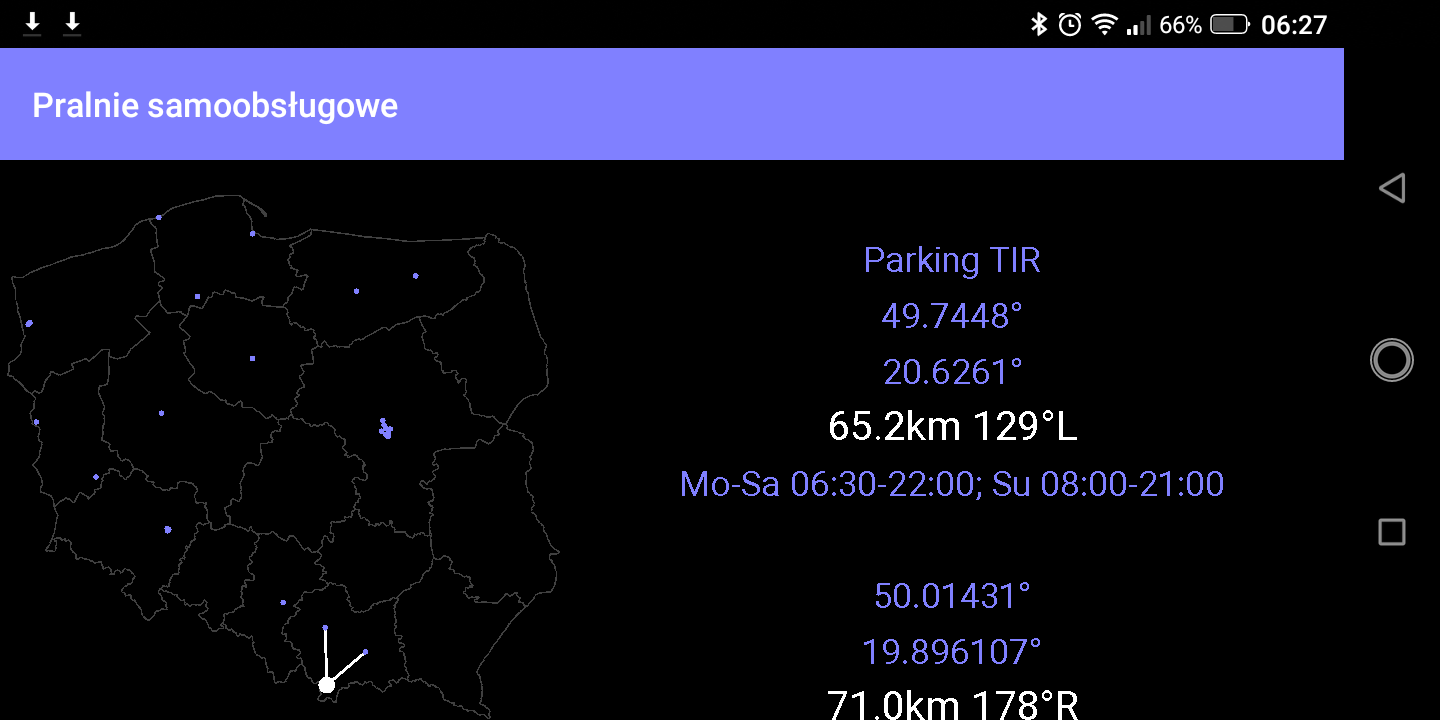
Task: Click longitude value 19.896107°
Action: [952, 652]
